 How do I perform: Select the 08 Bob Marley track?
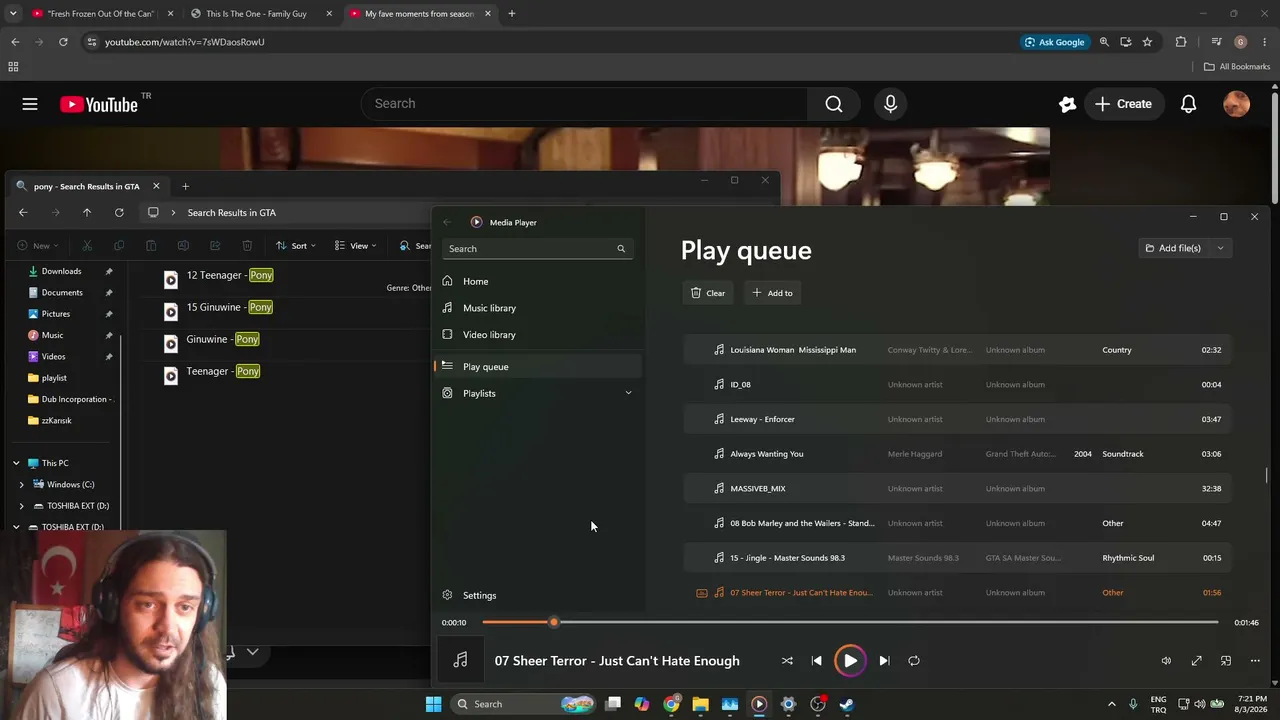[x=957, y=523]
